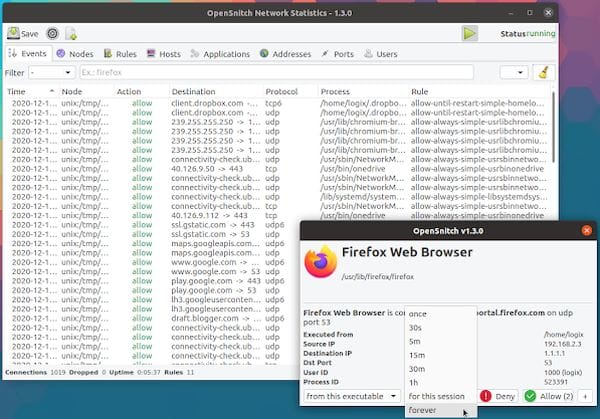Sort by the Destination column header

point(216,91)
